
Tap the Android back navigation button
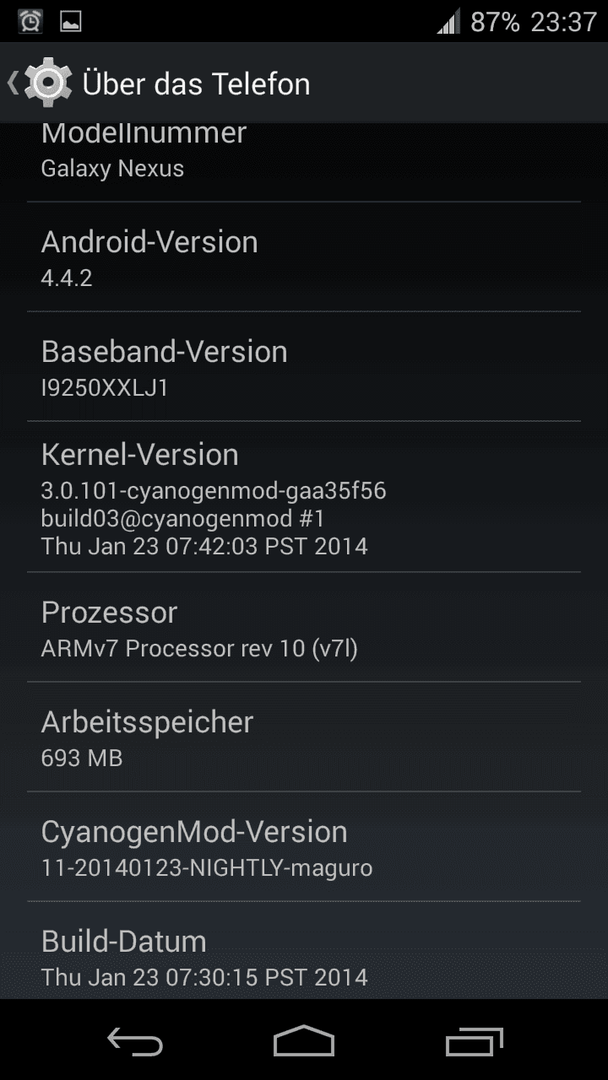click(x=135, y=1041)
